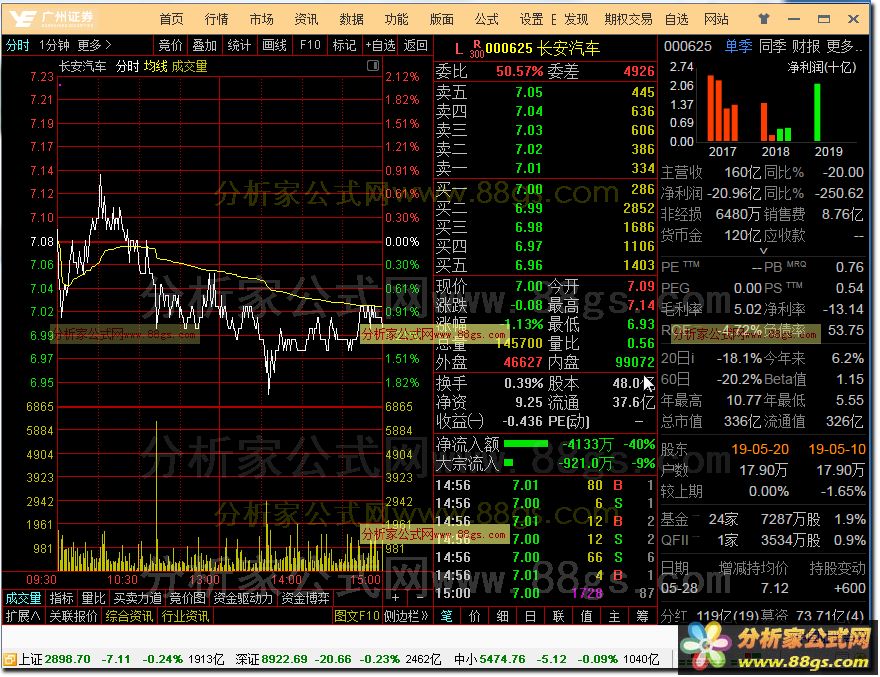The image size is (880, 677).
Task: Click the 画线 drawing button
Action: point(274,45)
